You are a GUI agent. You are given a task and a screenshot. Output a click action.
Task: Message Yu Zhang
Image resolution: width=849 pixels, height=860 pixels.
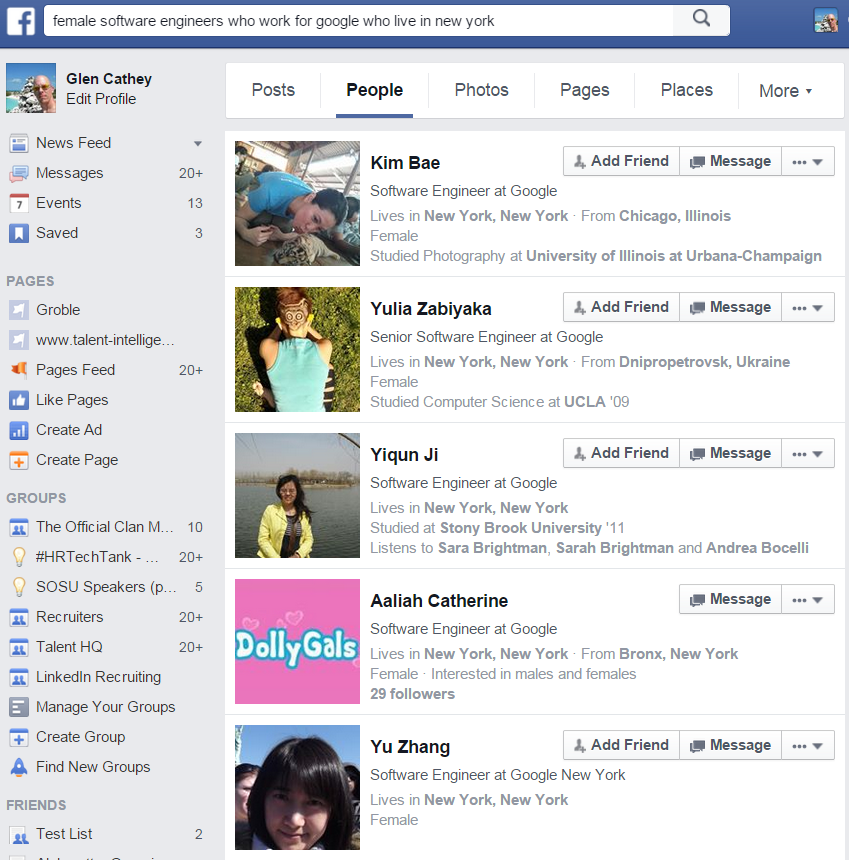click(x=730, y=745)
